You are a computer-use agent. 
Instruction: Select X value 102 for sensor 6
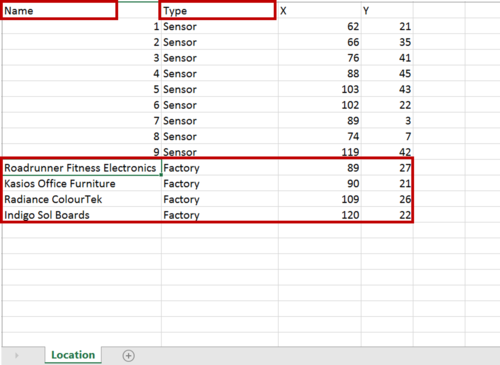(320, 105)
